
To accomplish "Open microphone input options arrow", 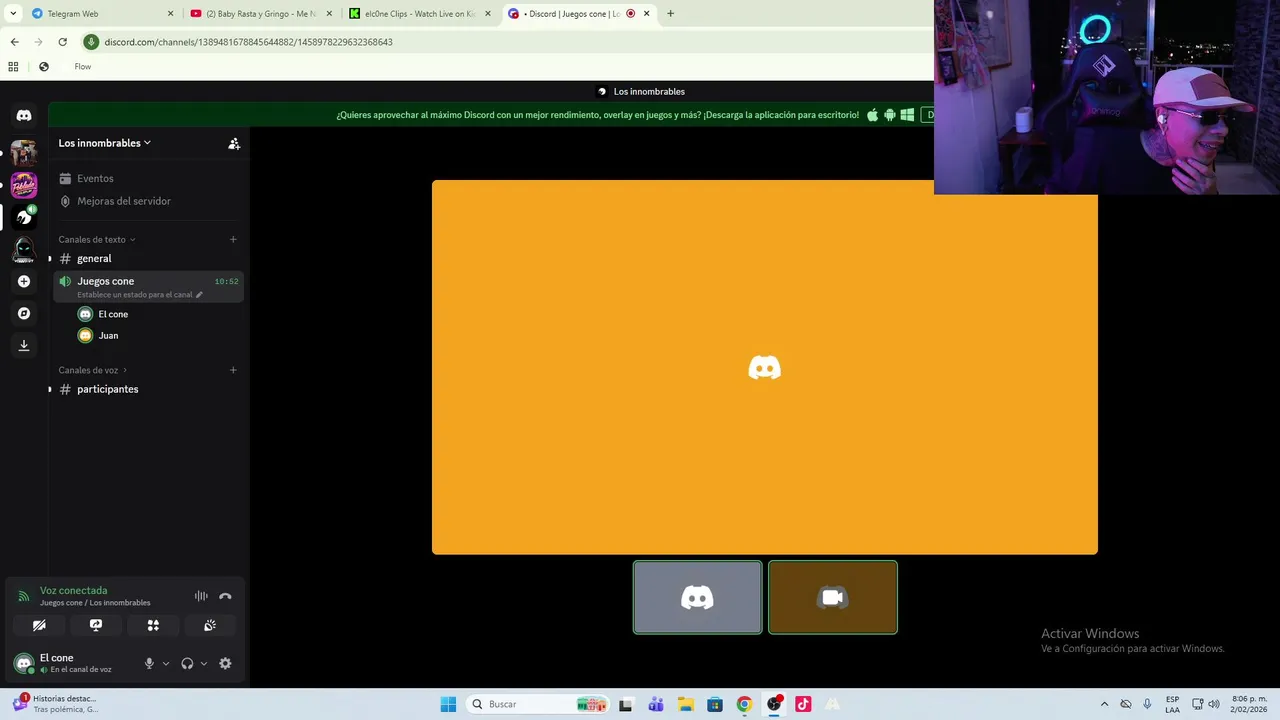I will tap(166, 663).
